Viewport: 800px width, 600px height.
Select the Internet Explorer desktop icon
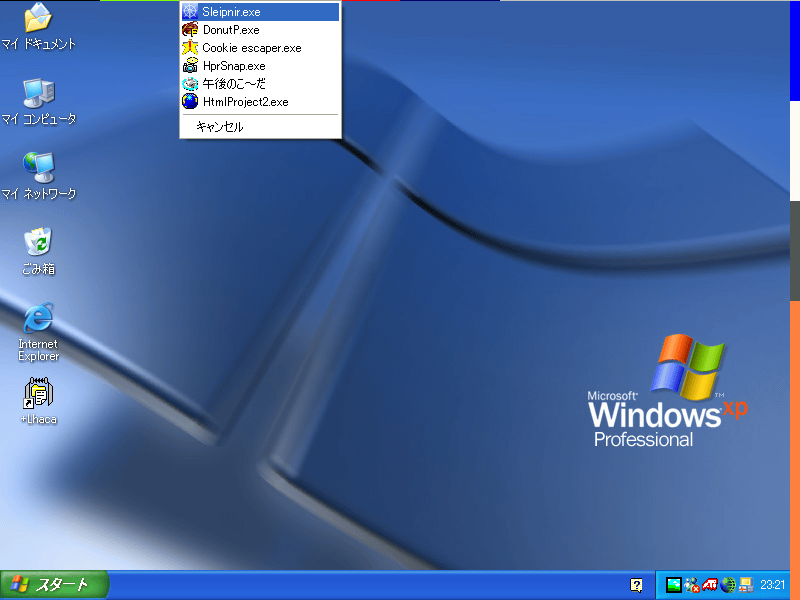(x=38, y=317)
